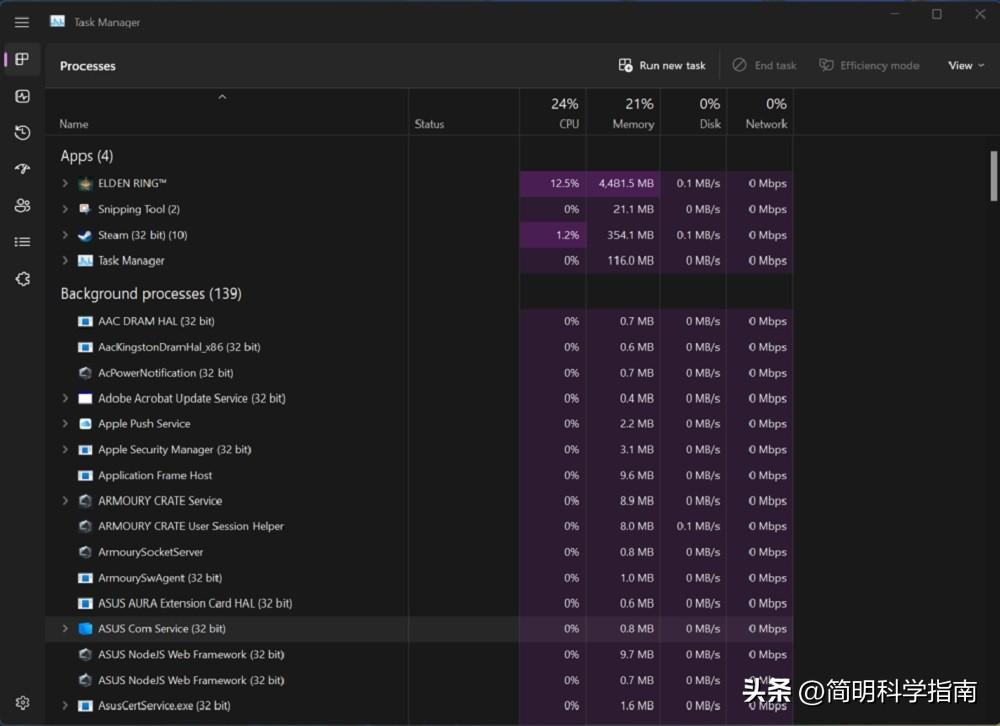Screen dimensions: 1000x726
Task: Click the AAC DRAM HAL process icon
Action: tap(85, 322)
